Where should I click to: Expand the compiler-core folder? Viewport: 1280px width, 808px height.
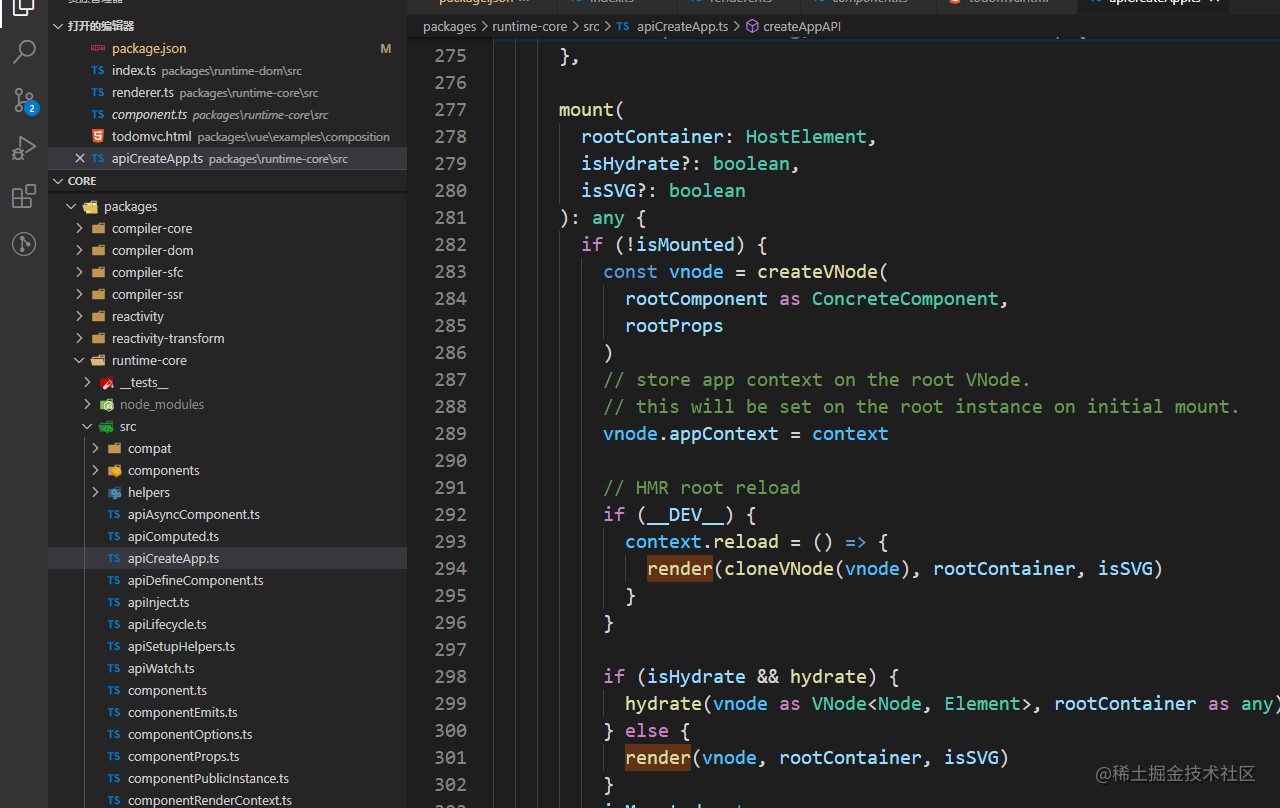coord(79,228)
